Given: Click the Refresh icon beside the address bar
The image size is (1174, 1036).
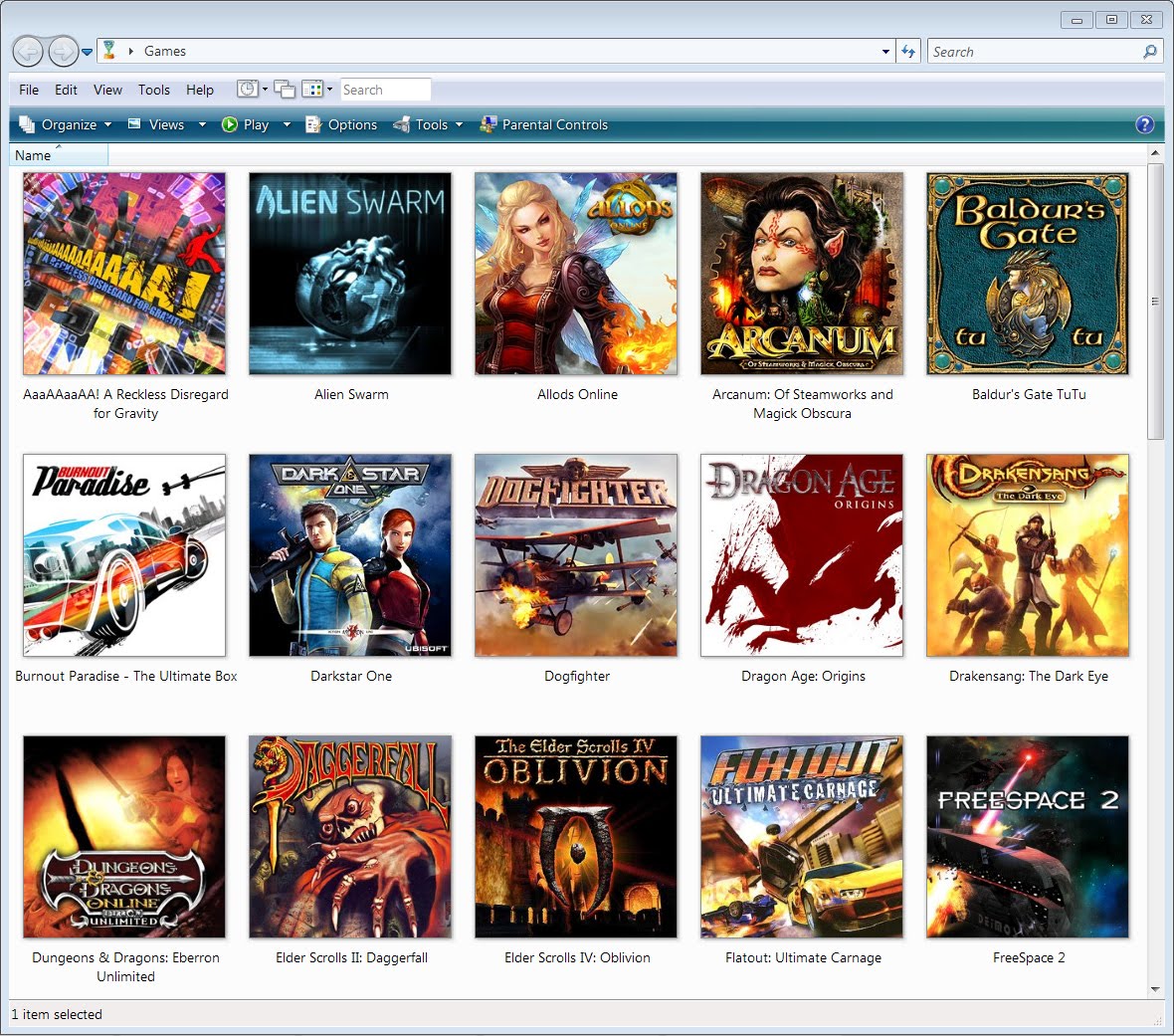Looking at the screenshot, I should [x=908, y=51].
